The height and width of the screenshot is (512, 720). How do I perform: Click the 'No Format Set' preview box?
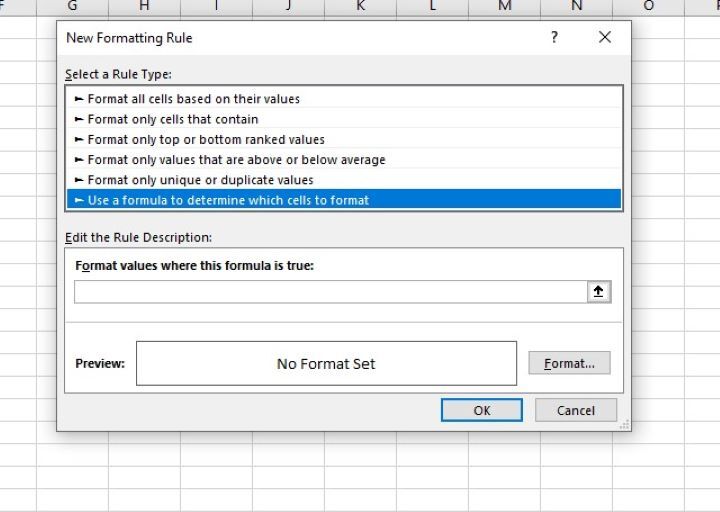coord(326,364)
